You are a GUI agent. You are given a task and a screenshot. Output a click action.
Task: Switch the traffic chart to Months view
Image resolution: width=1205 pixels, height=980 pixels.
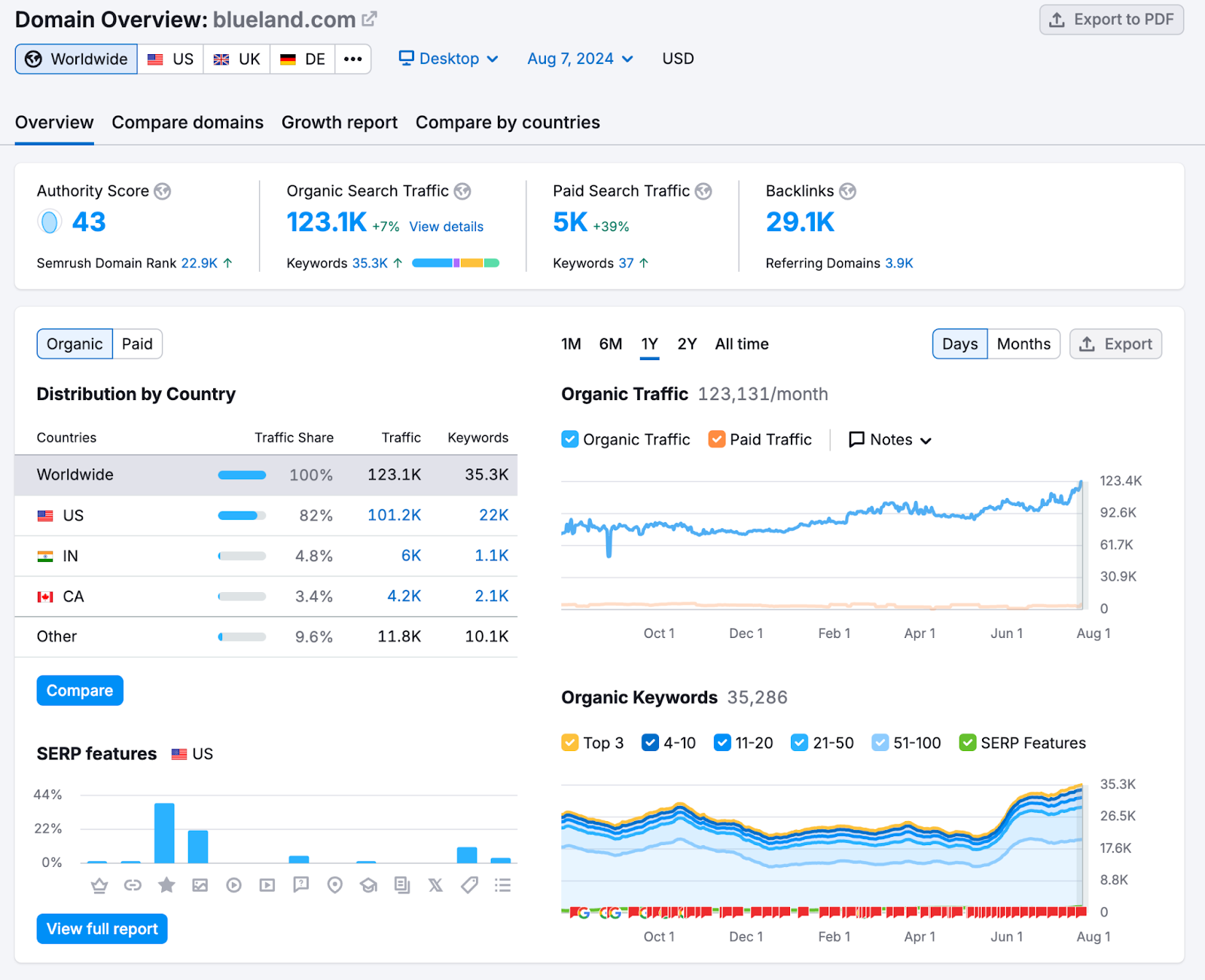pyautogui.click(x=1023, y=343)
